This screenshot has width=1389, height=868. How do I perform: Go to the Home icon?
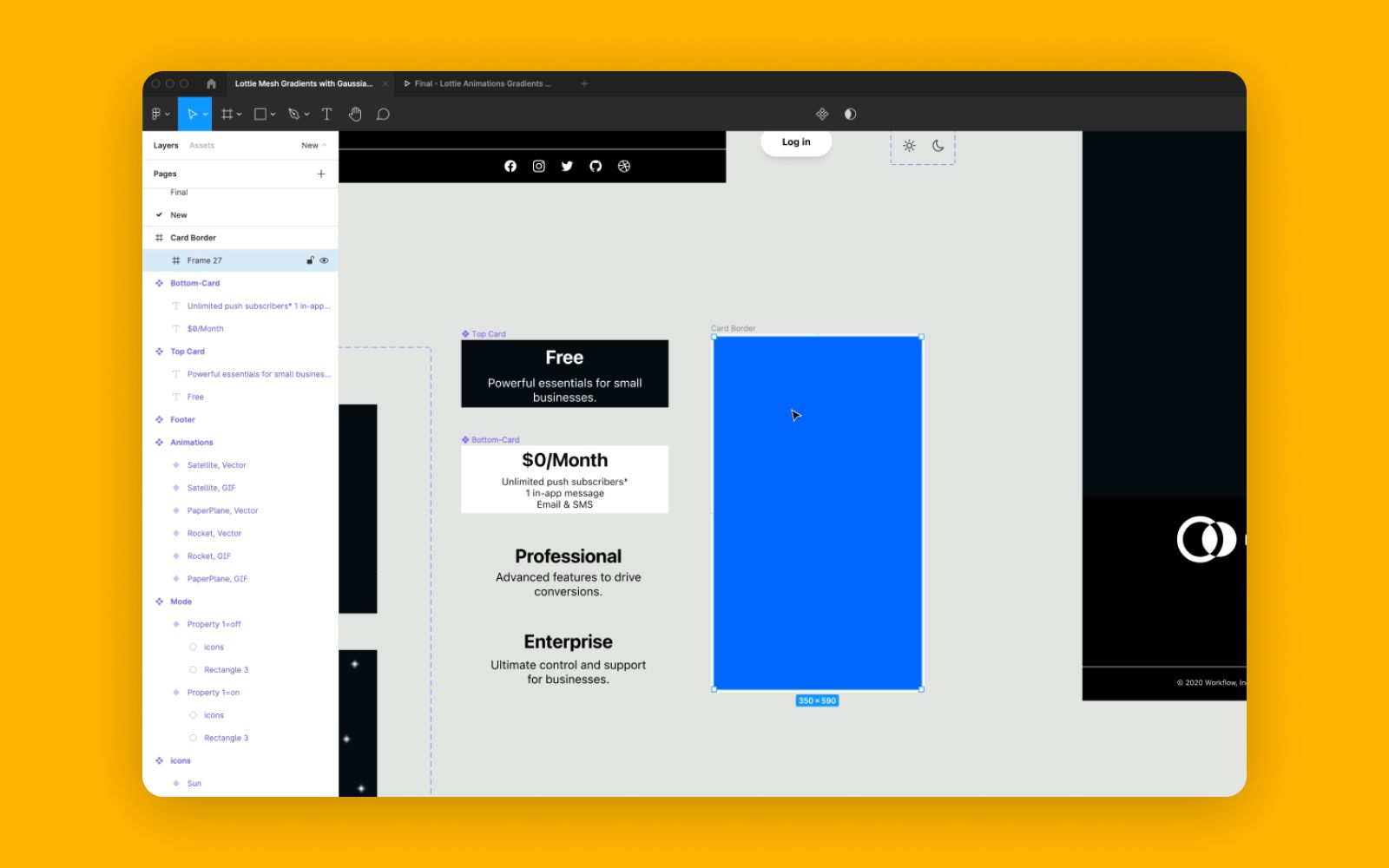211,83
